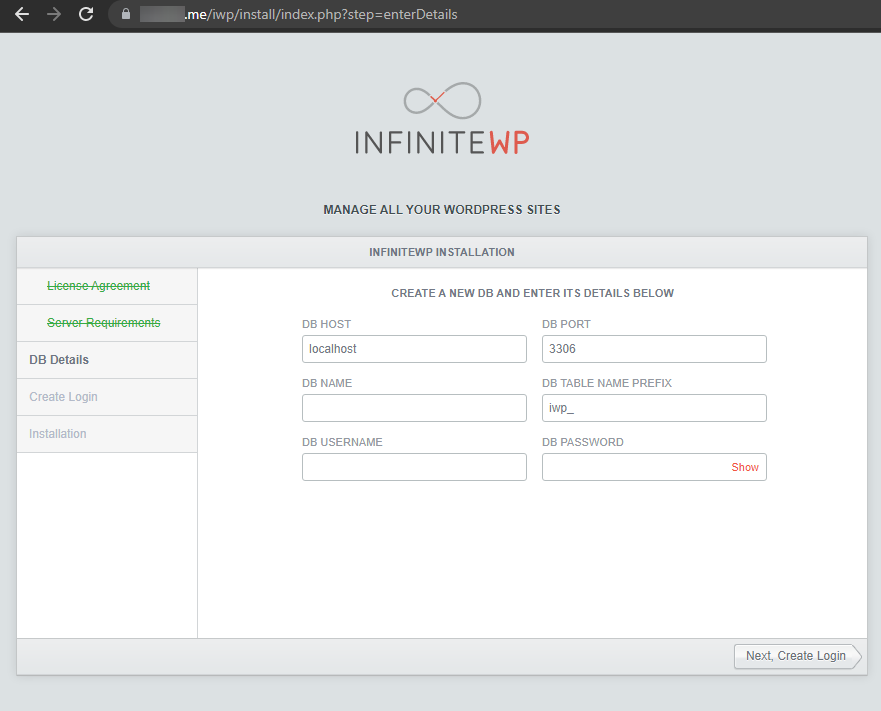Click the Next, Create Login button
The image size is (881, 711).
click(797, 656)
